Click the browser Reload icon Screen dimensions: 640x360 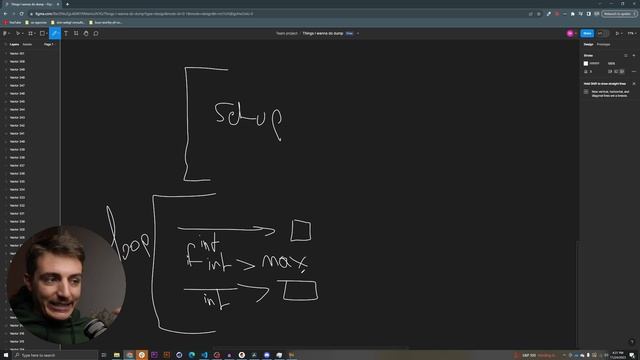21,14
